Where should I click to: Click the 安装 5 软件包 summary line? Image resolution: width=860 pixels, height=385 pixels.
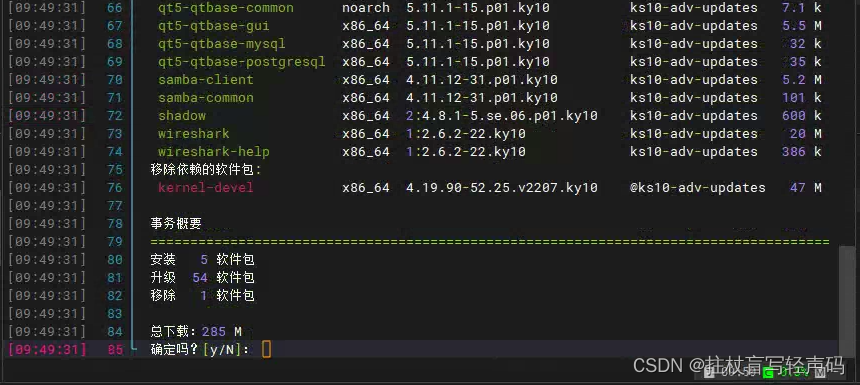pos(202,259)
